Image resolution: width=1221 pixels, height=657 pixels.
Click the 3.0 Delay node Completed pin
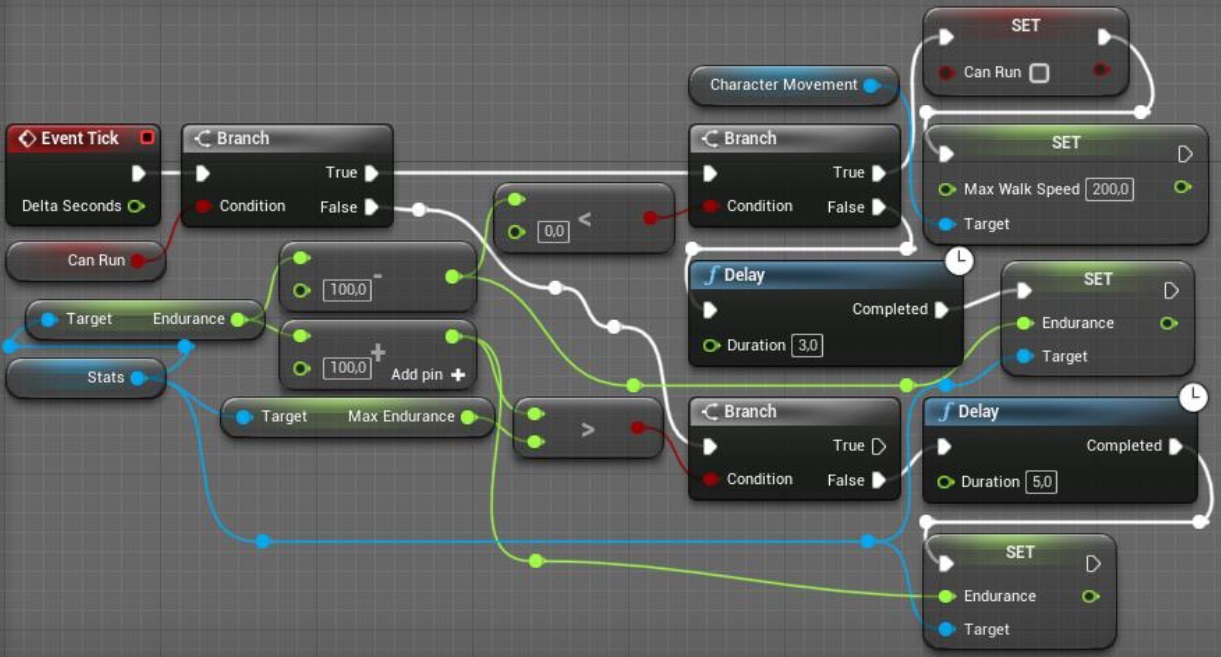tap(942, 310)
